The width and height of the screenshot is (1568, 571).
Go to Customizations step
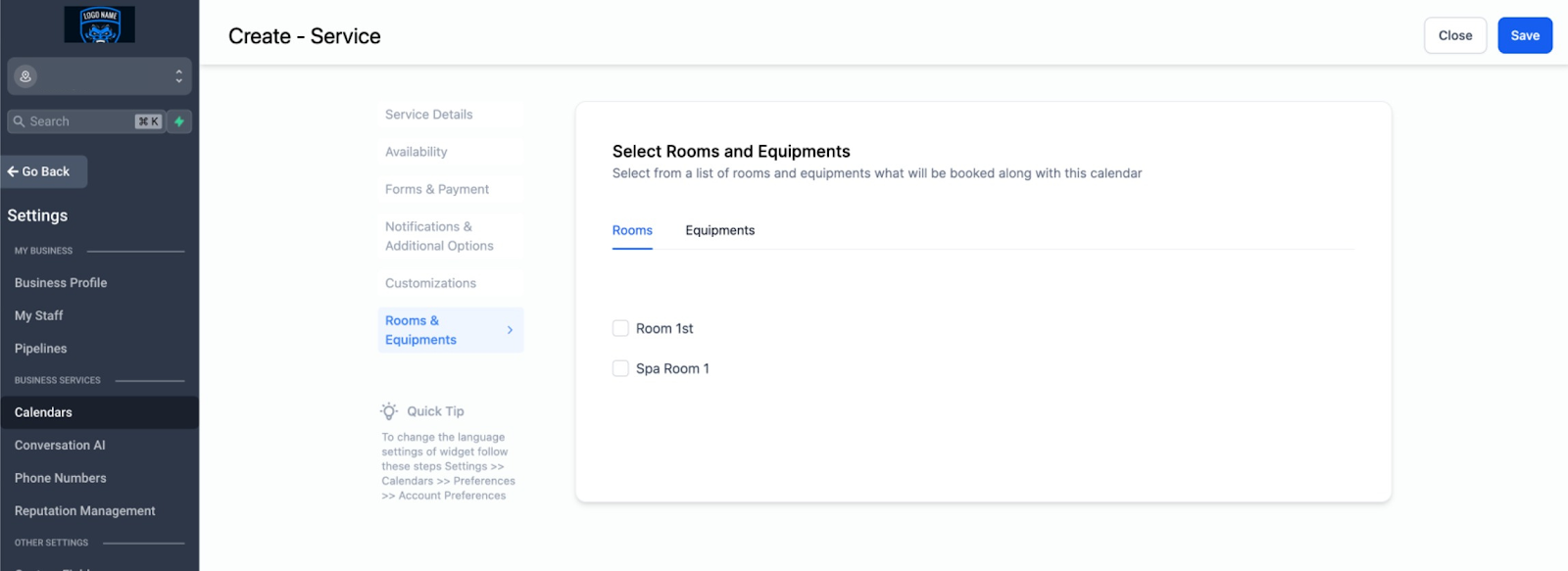coord(451,283)
